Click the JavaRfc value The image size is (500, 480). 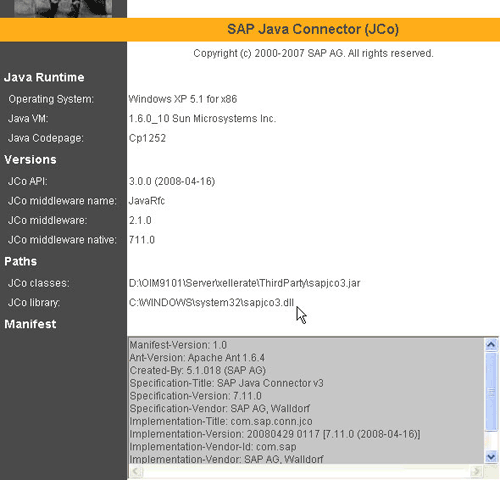pos(147,201)
